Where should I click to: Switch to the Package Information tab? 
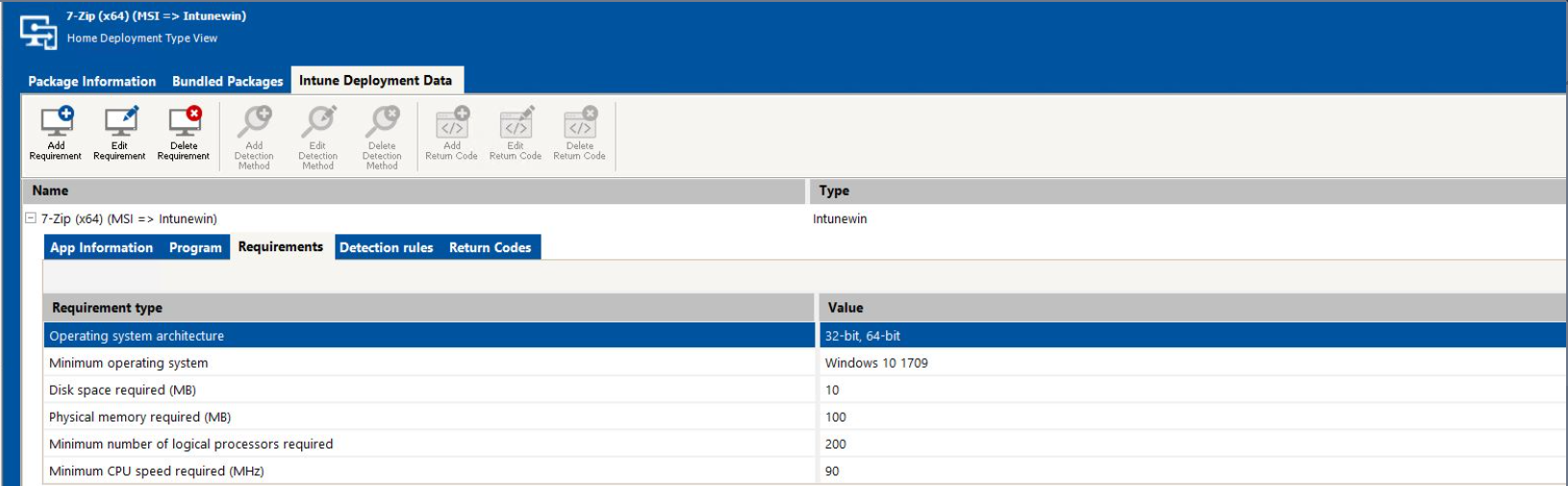point(91,81)
